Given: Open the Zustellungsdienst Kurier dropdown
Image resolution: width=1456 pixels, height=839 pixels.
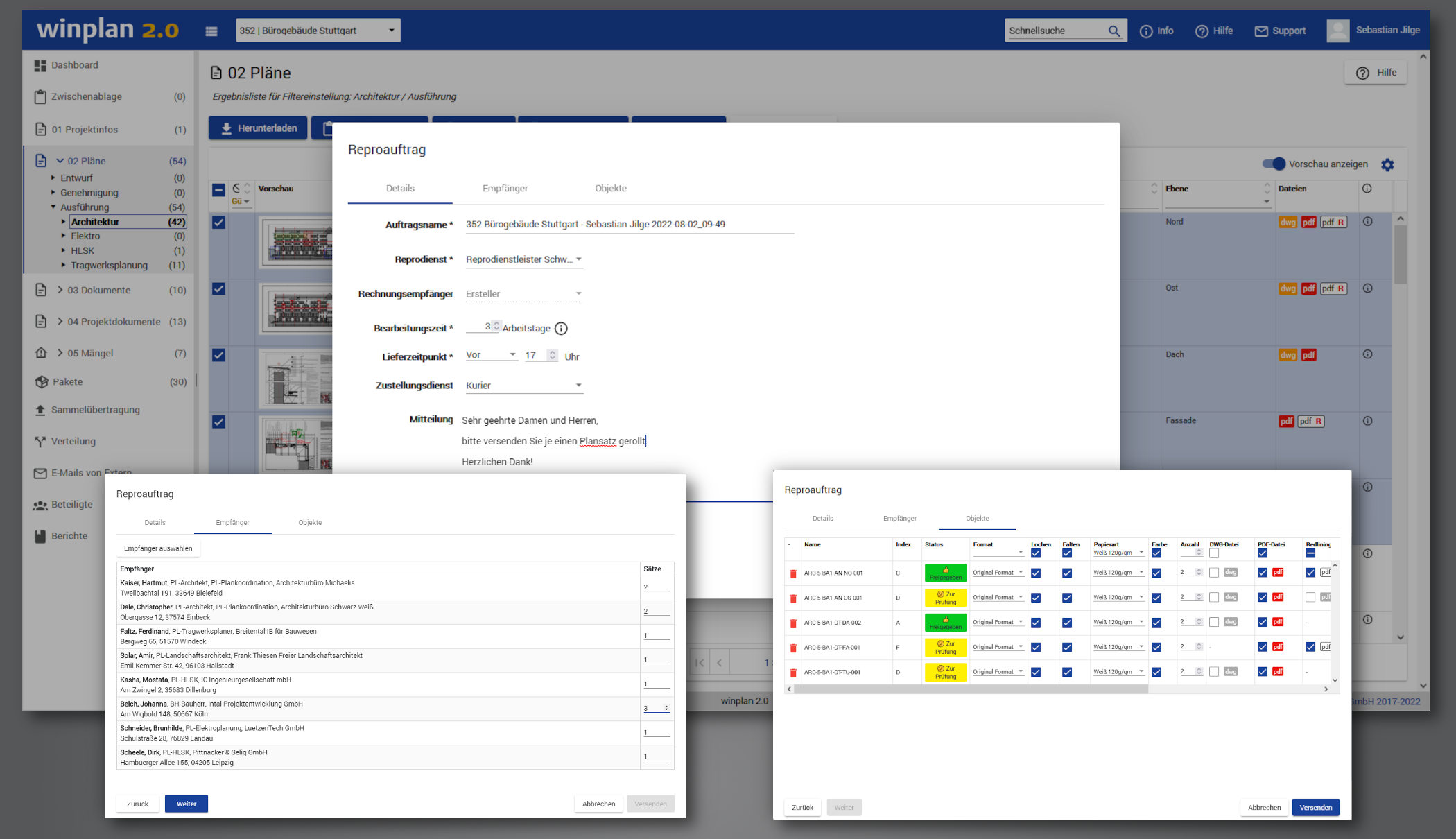Looking at the screenshot, I should pos(523,386).
